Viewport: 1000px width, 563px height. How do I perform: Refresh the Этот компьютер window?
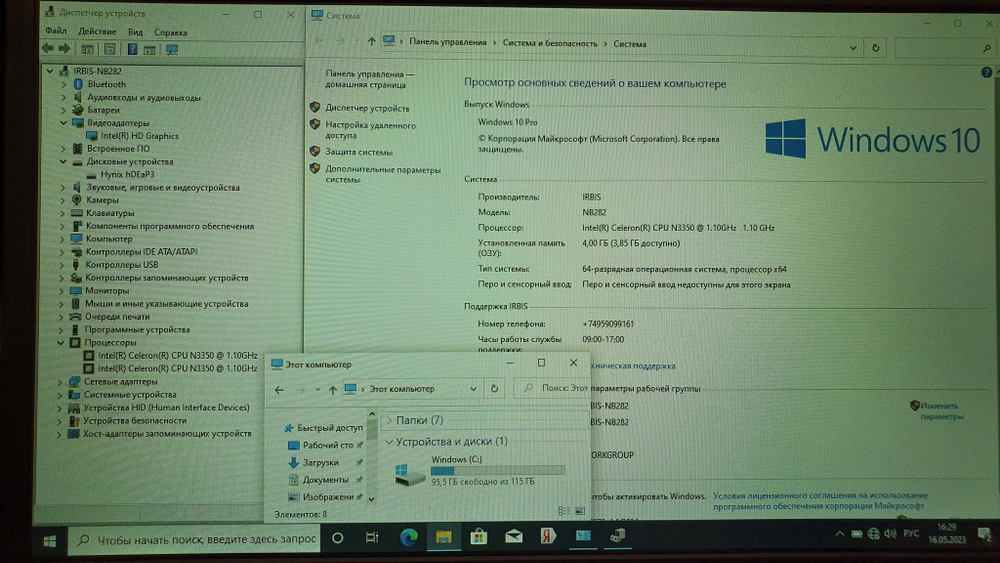click(494, 388)
